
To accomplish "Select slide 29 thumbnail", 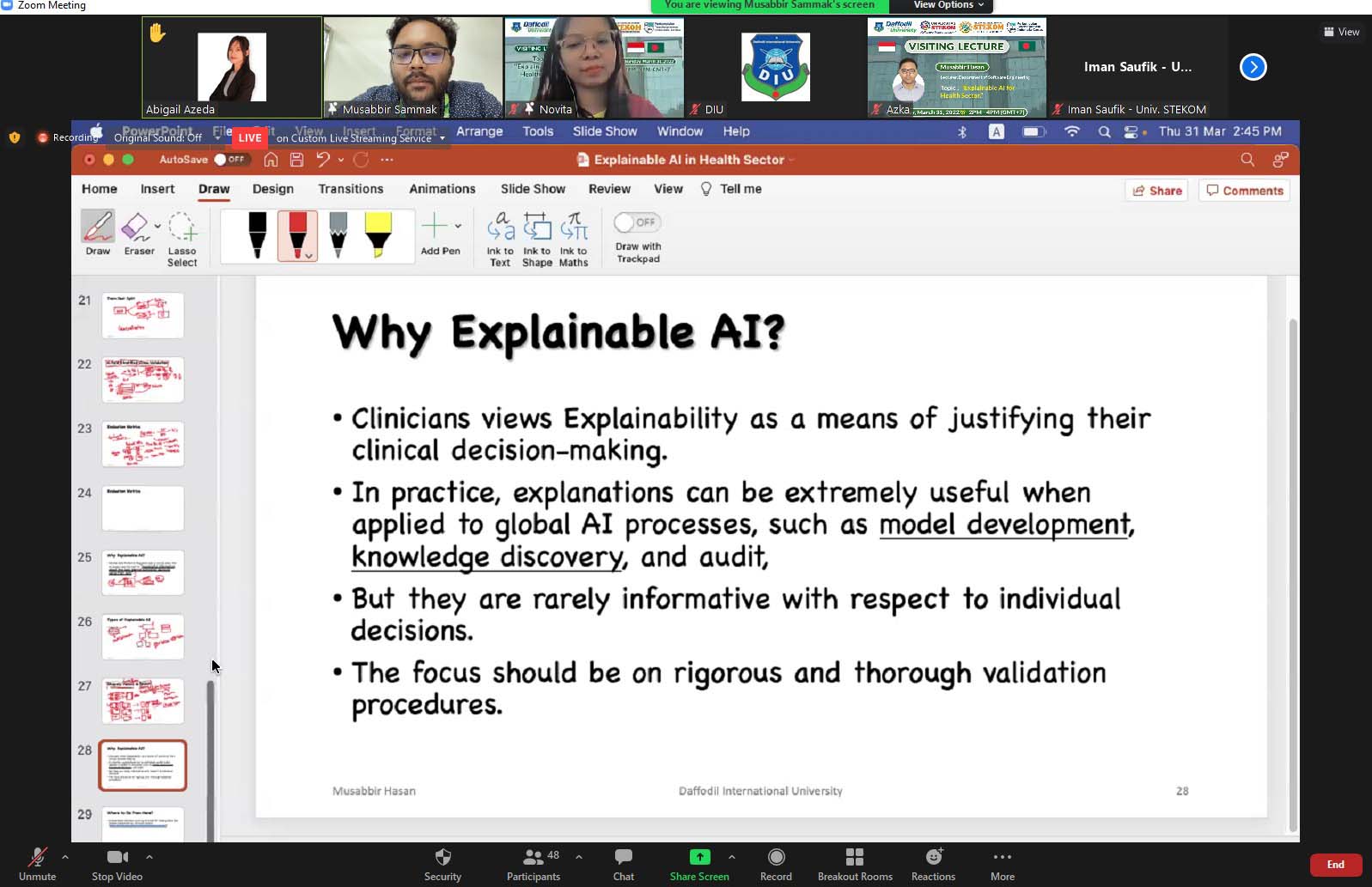I will (143, 824).
